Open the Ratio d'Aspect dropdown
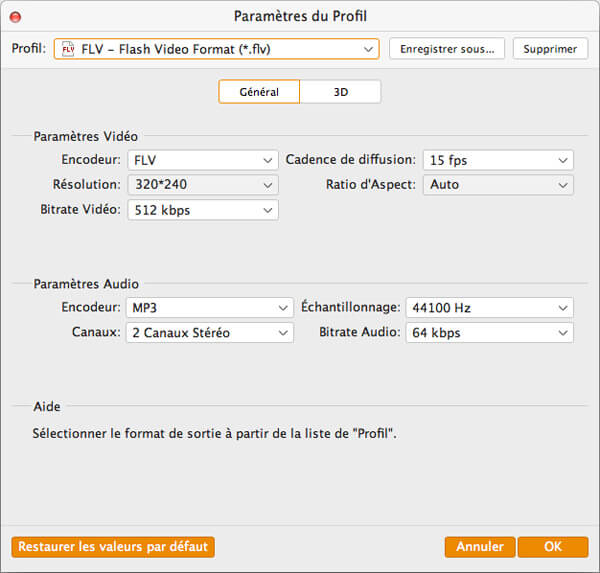Image resolution: width=600 pixels, height=573 pixels. coord(497,185)
